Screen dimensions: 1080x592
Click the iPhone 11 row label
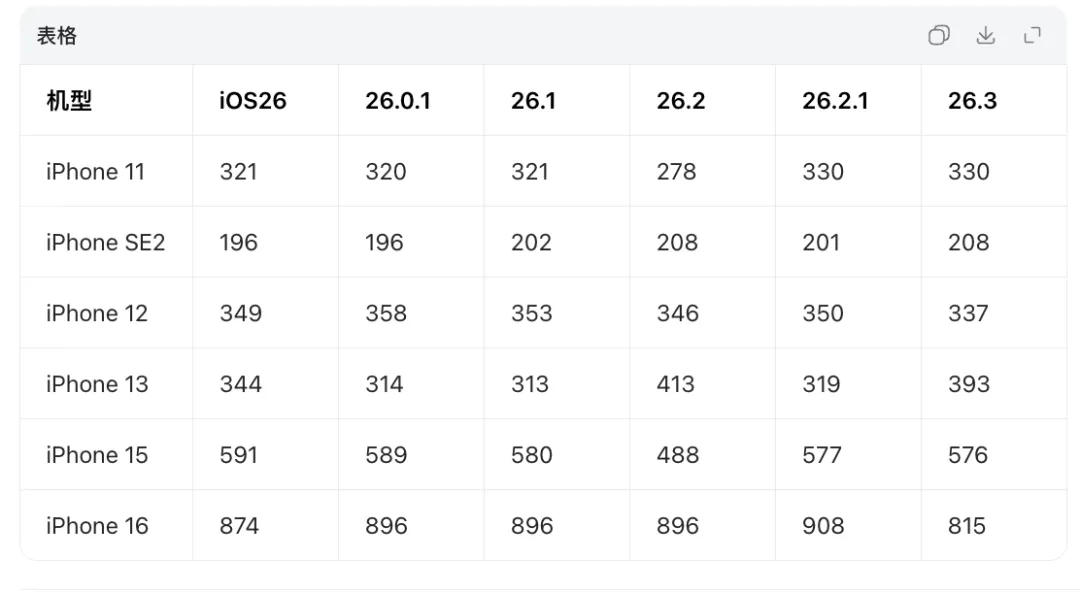click(95, 172)
